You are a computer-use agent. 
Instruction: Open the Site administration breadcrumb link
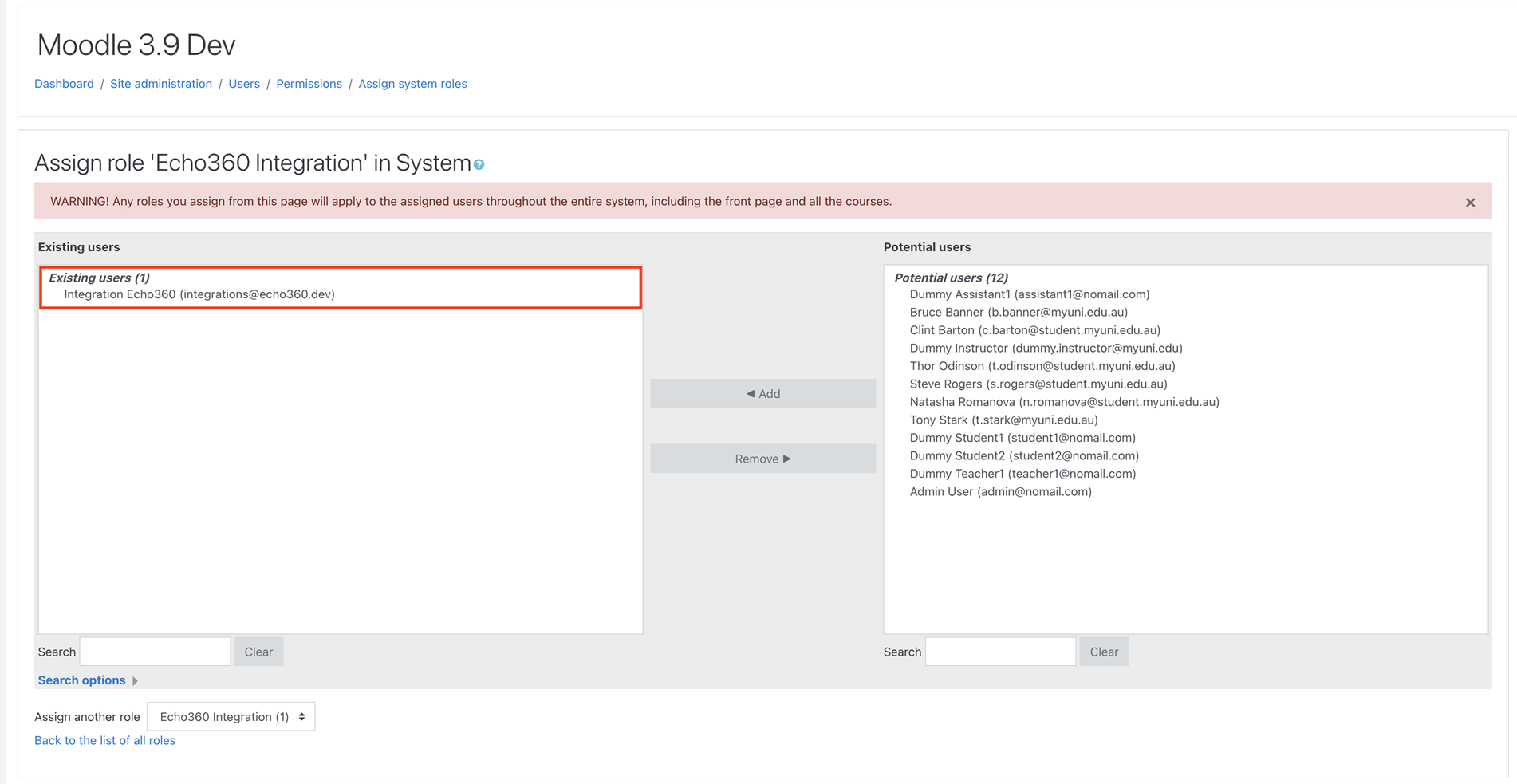point(161,84)
